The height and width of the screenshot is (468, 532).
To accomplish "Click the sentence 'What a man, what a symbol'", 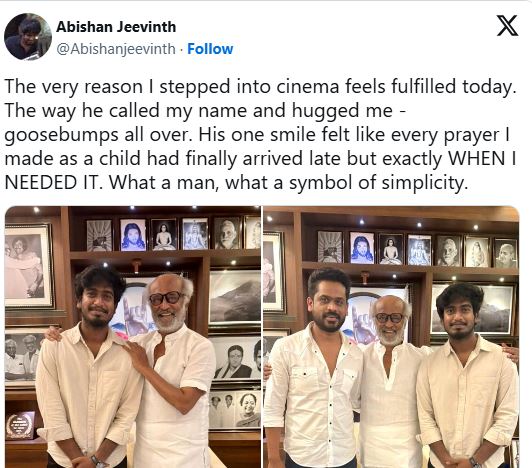I will pos(288,183).
